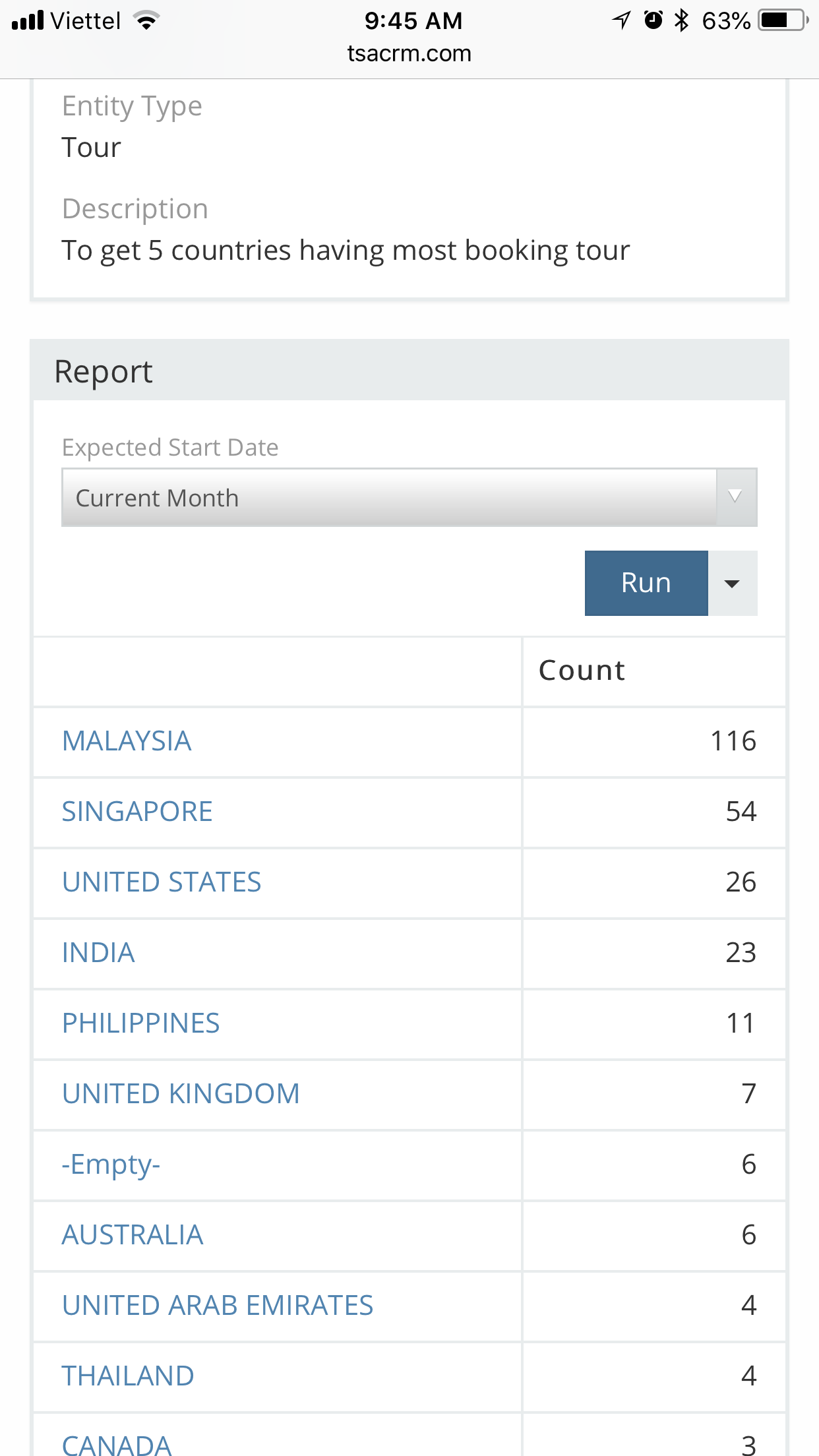Select the Current Month date field
The width and height of the screenshot is (819, 1456).
tap(389, 497)
